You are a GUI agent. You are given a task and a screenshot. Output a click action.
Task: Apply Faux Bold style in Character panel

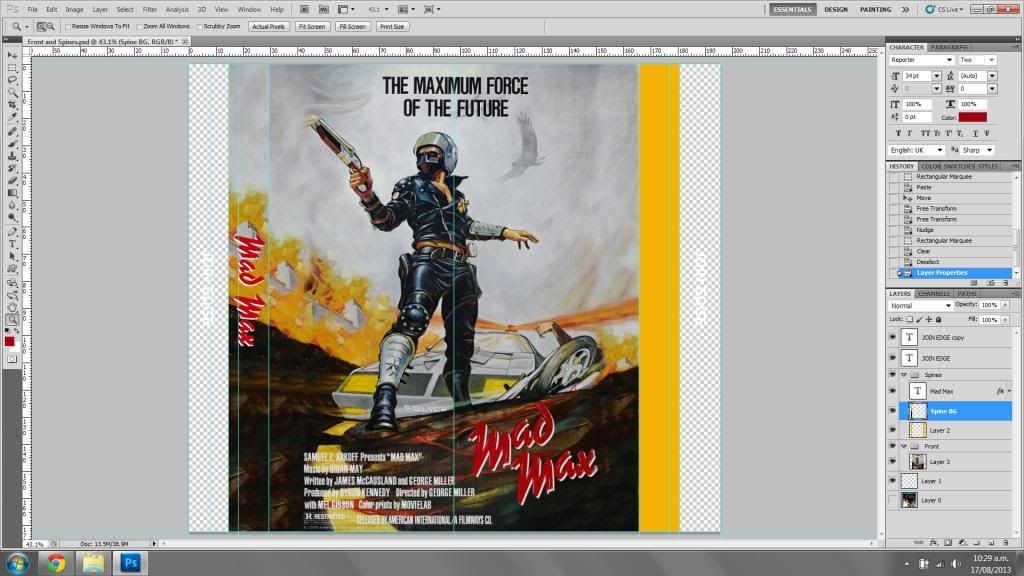[899, 133]
